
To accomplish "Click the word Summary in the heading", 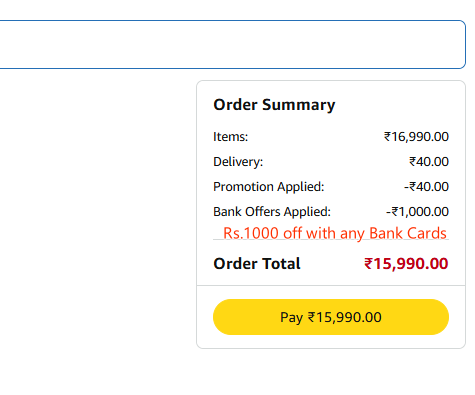I will 299,105.
